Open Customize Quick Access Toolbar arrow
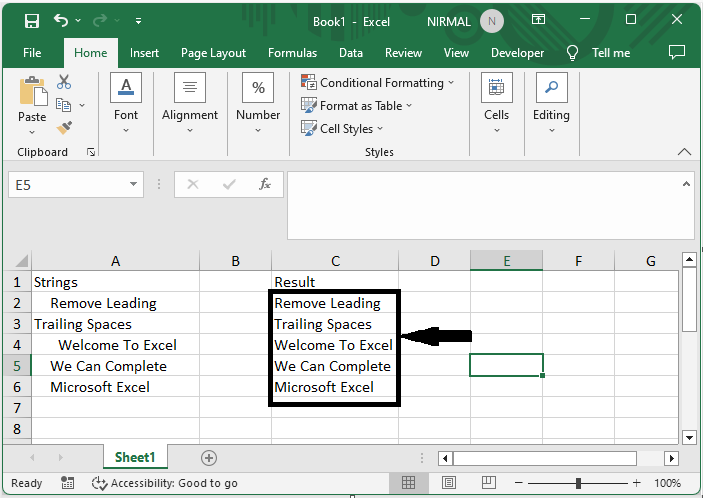Viewport: 703px width, 498px height. (x=139, y=21)
